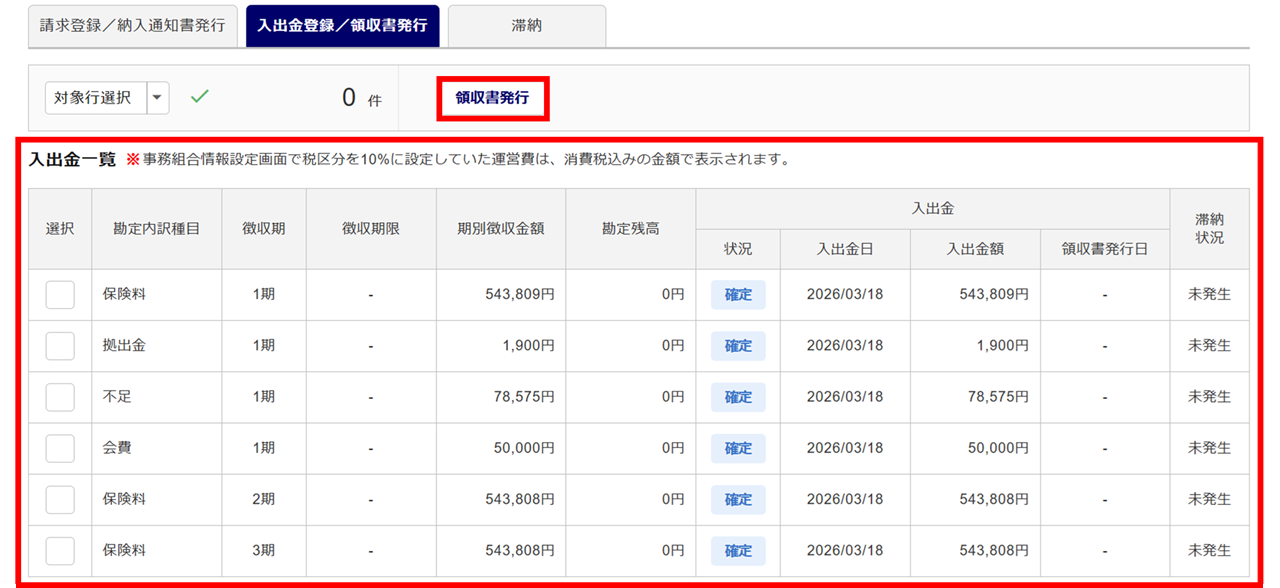Select the 対象行選択 combo box
The height and width of the screenshot is (588, 1280).
[x=96, y=98]
